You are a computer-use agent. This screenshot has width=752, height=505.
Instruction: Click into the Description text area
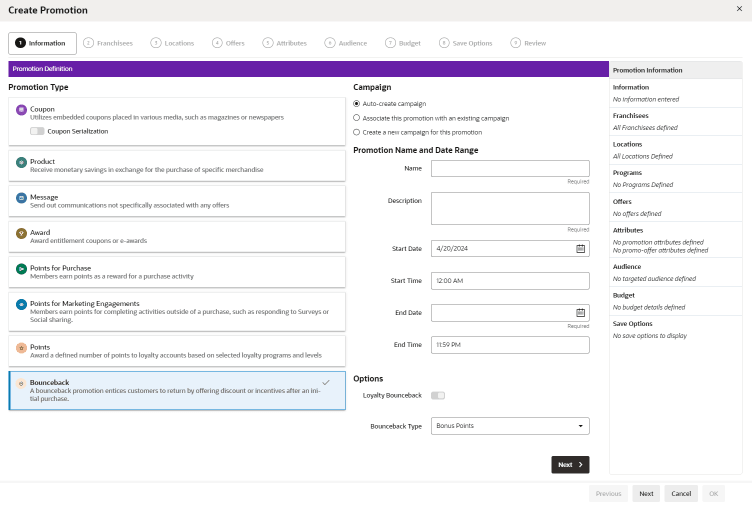[x=510, y=208]
